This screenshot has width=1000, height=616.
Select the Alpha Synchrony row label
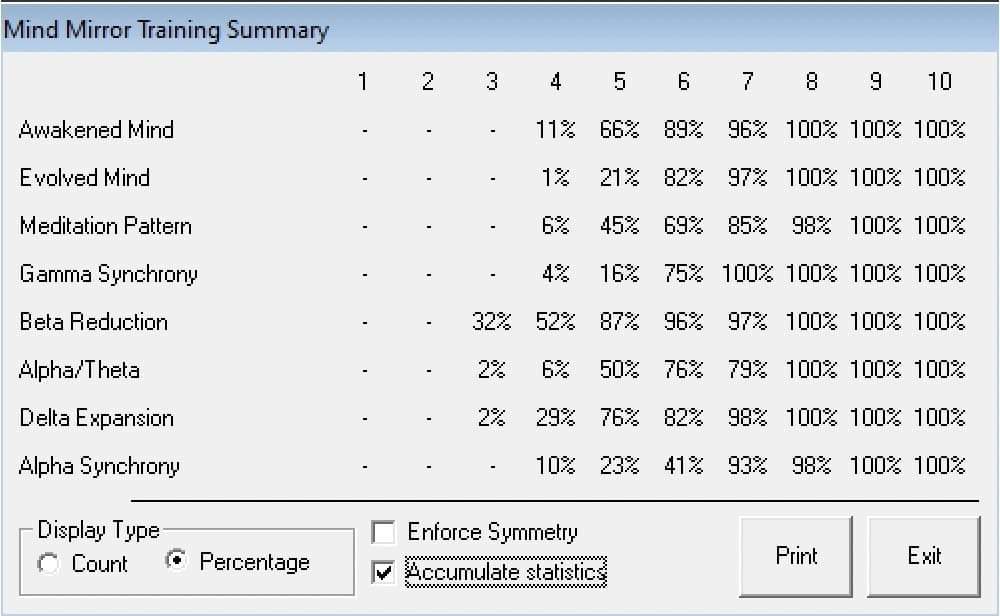99,466
